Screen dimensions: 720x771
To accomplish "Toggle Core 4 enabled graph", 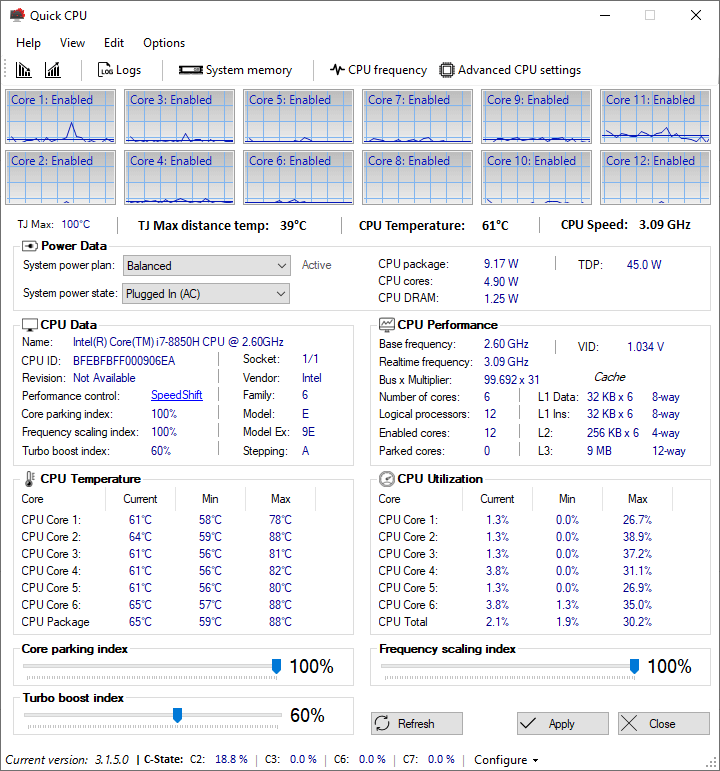I will (180, 178).
